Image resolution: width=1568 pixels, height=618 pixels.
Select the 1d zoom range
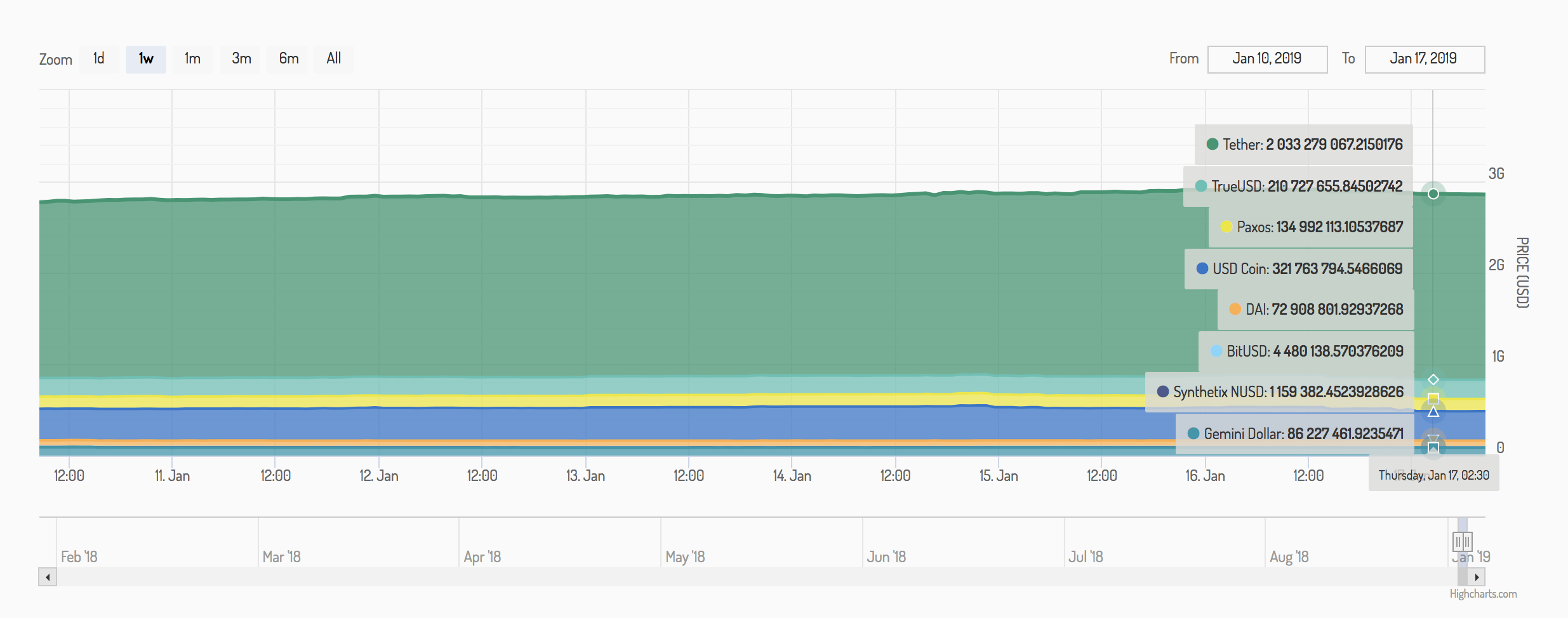click(98, 59)
